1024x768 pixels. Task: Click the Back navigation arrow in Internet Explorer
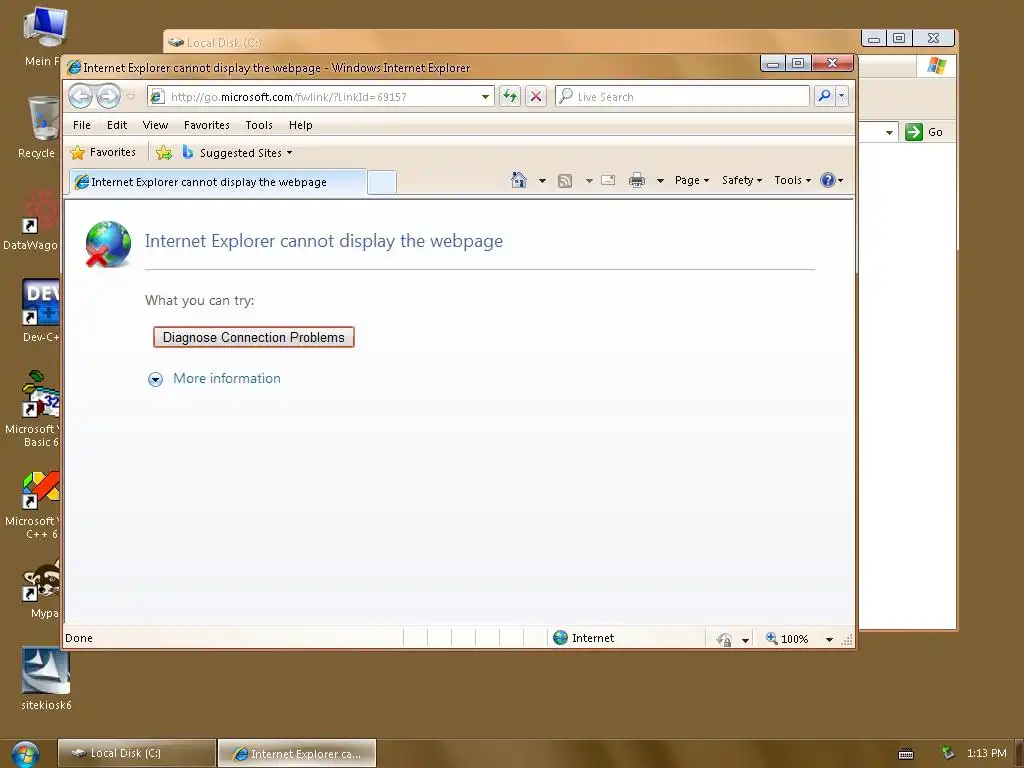click(80, 97)
